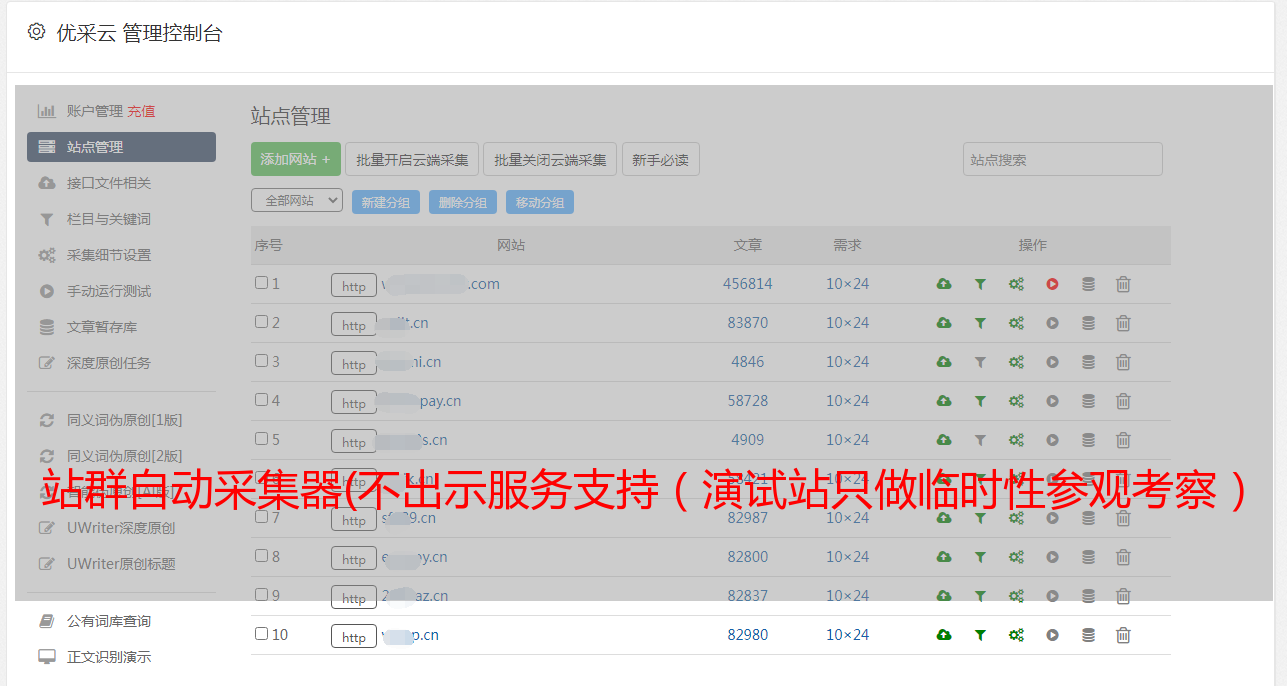Click play icon in row 8

click(1052, 557)
